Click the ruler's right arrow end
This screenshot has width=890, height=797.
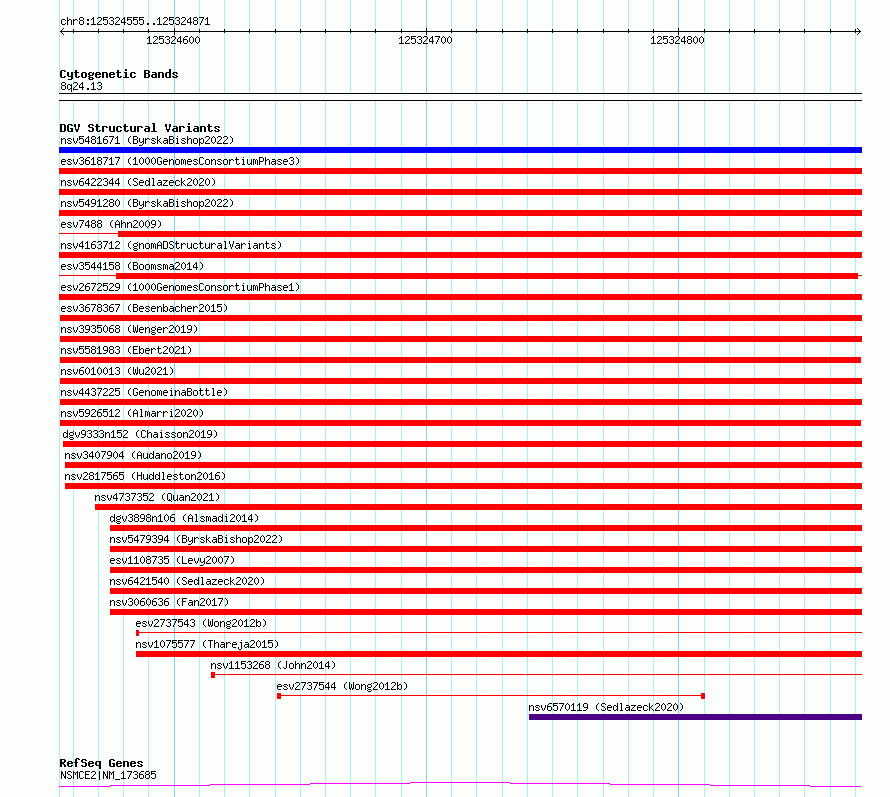point(858,32)
